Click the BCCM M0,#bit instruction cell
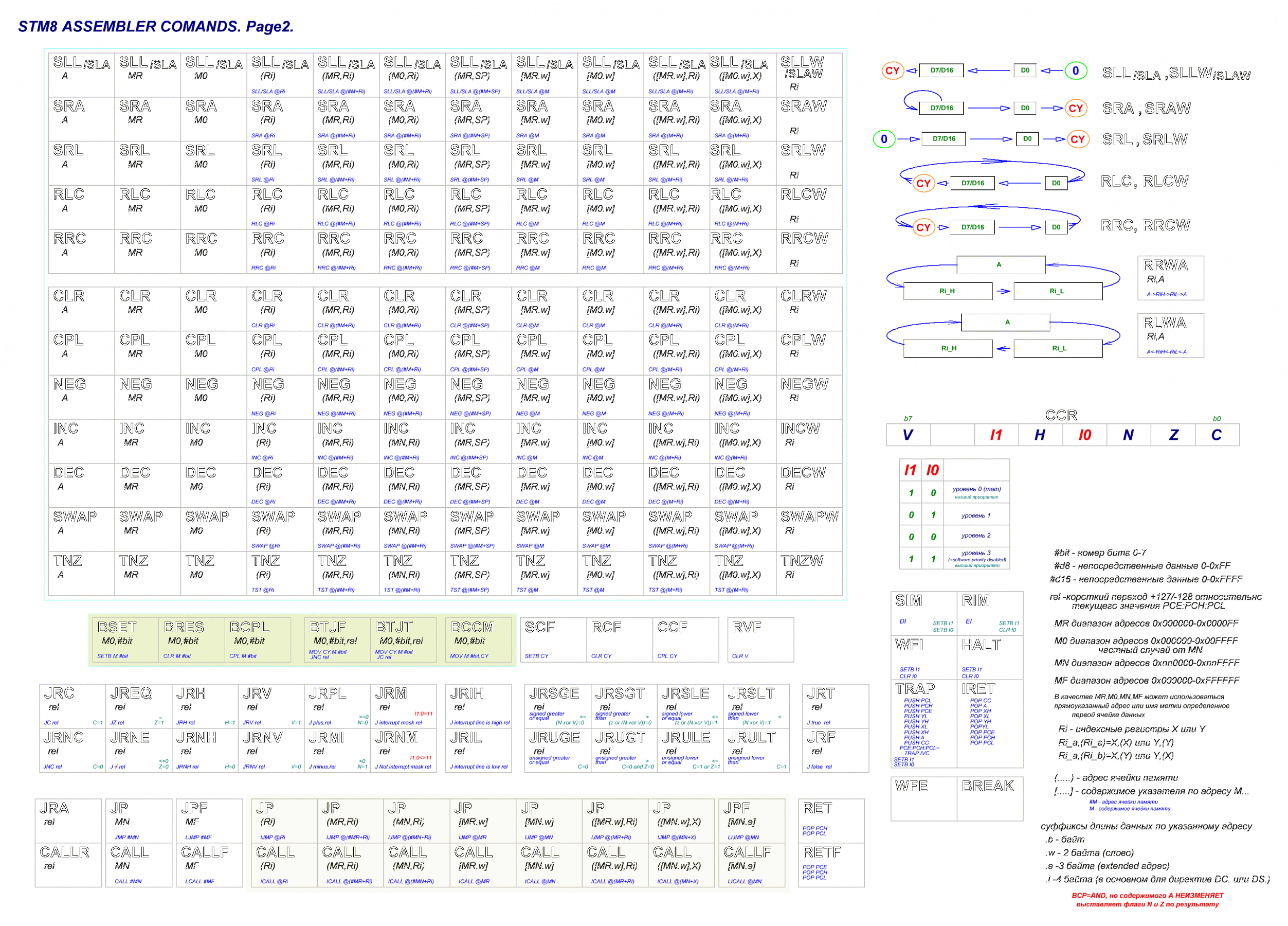Image resolution: width=1288 pixels, height=926 pixels. point(478,639)
